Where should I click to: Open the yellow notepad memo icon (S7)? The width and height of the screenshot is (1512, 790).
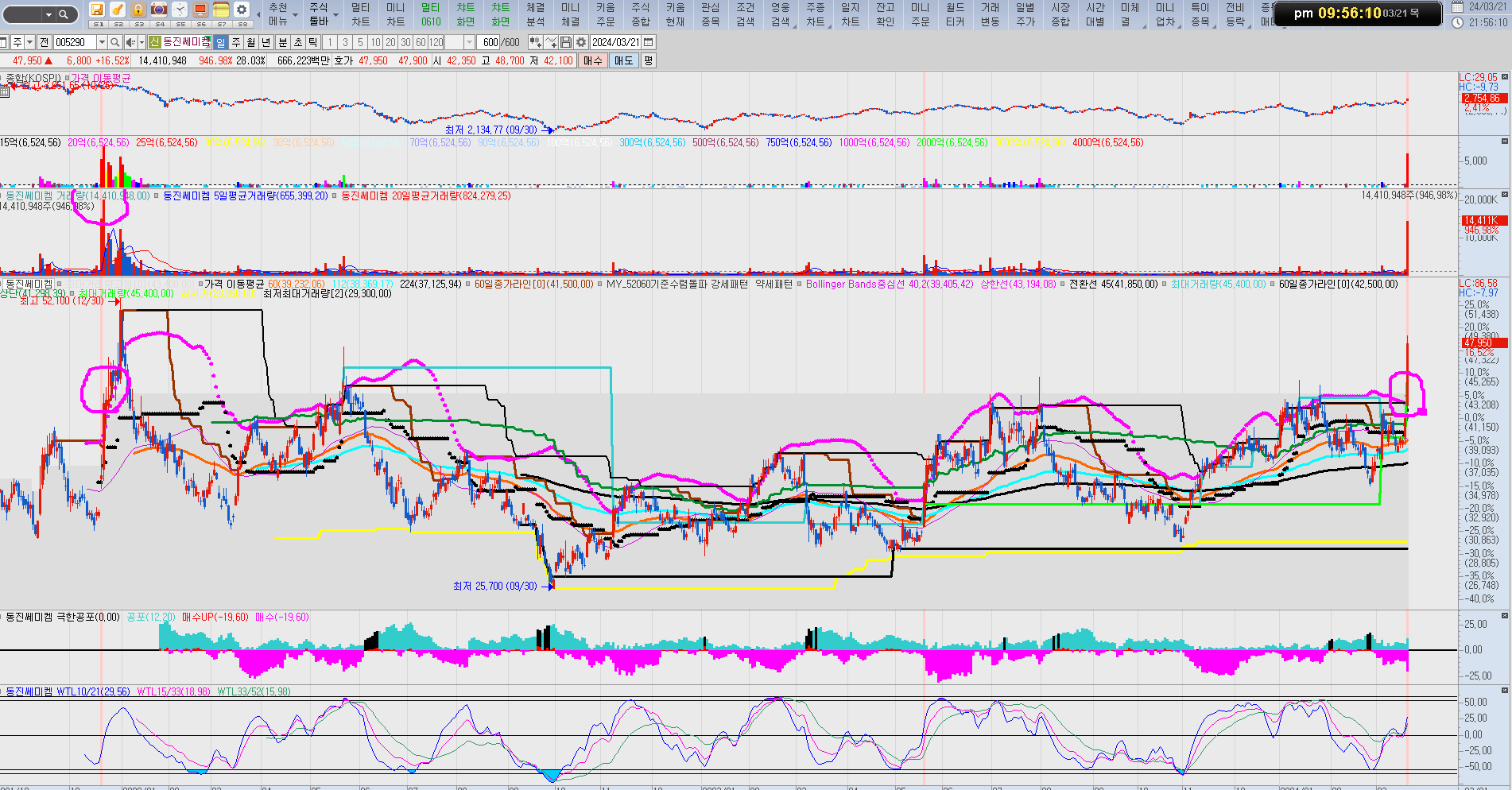[x=221, y=10]
